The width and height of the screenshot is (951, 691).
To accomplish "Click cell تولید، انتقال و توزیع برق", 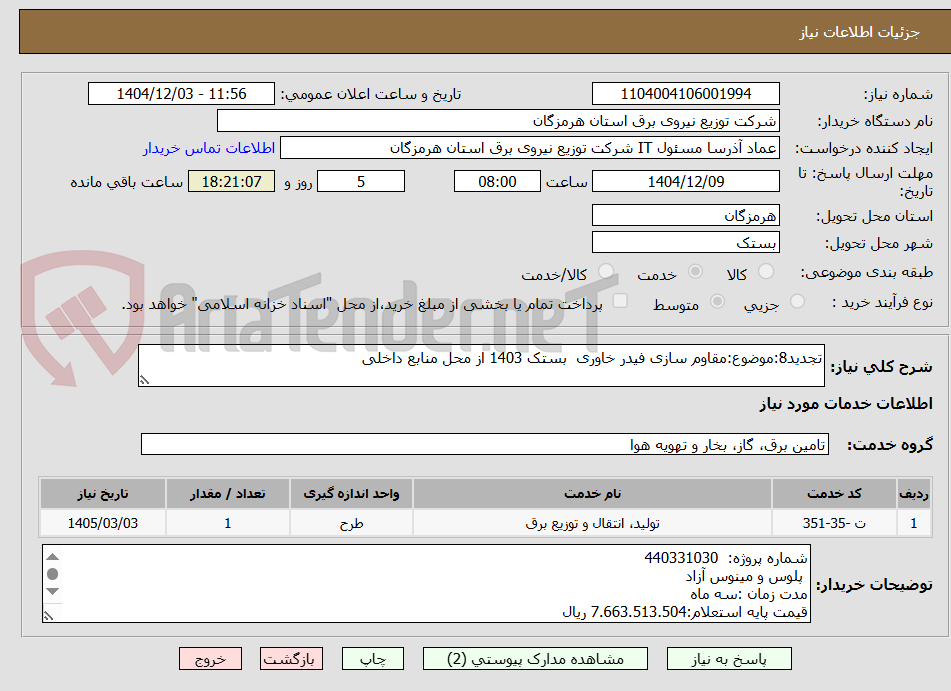I will click(x=592, y=523).
